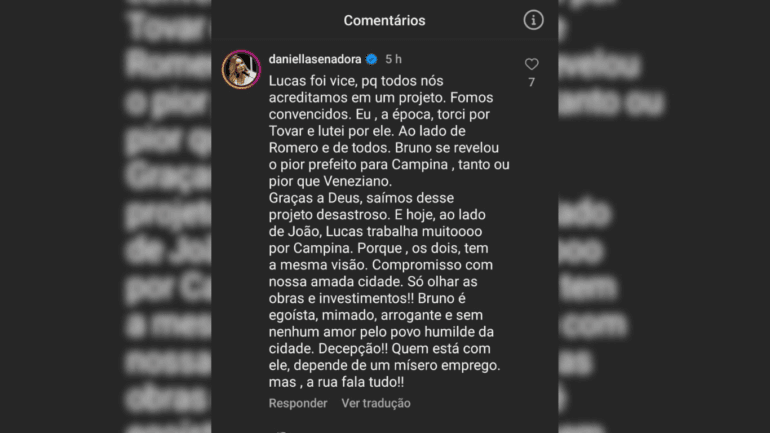Click the blurred background right of the comments panel
This screenshot has width=770, height=433.
(664, 216)
